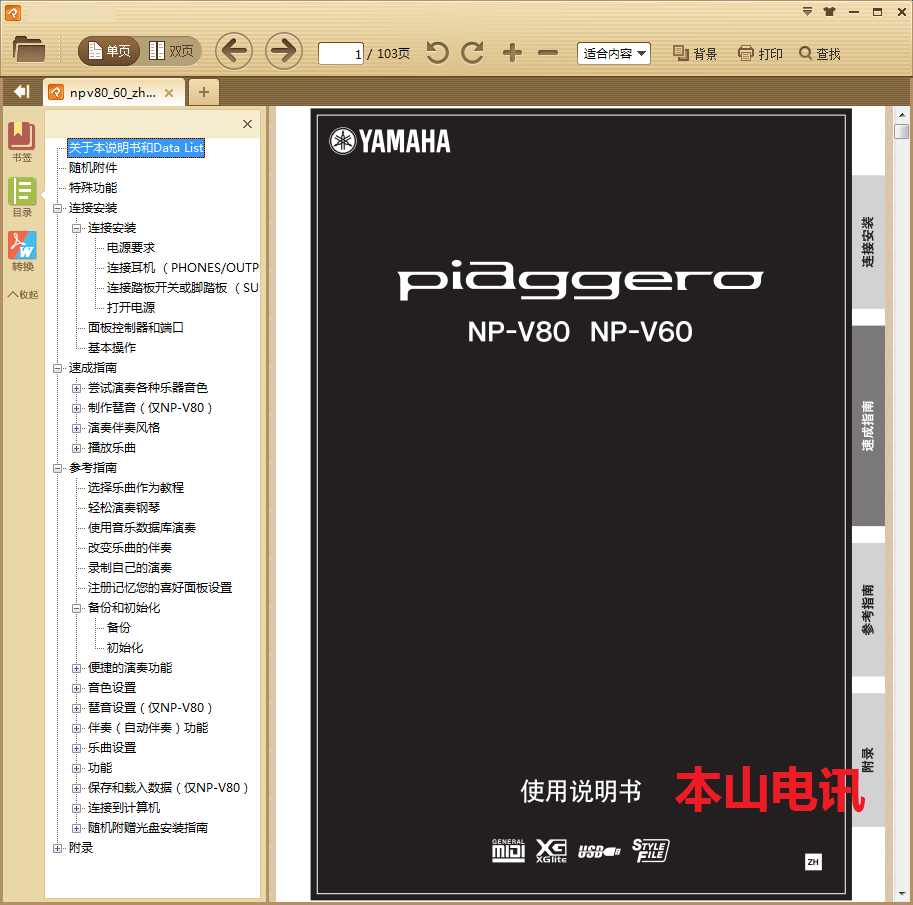This screenshot has width=913, height=905.
Task: Zoom out with the minus icon
Action: (x=548, y=53)
